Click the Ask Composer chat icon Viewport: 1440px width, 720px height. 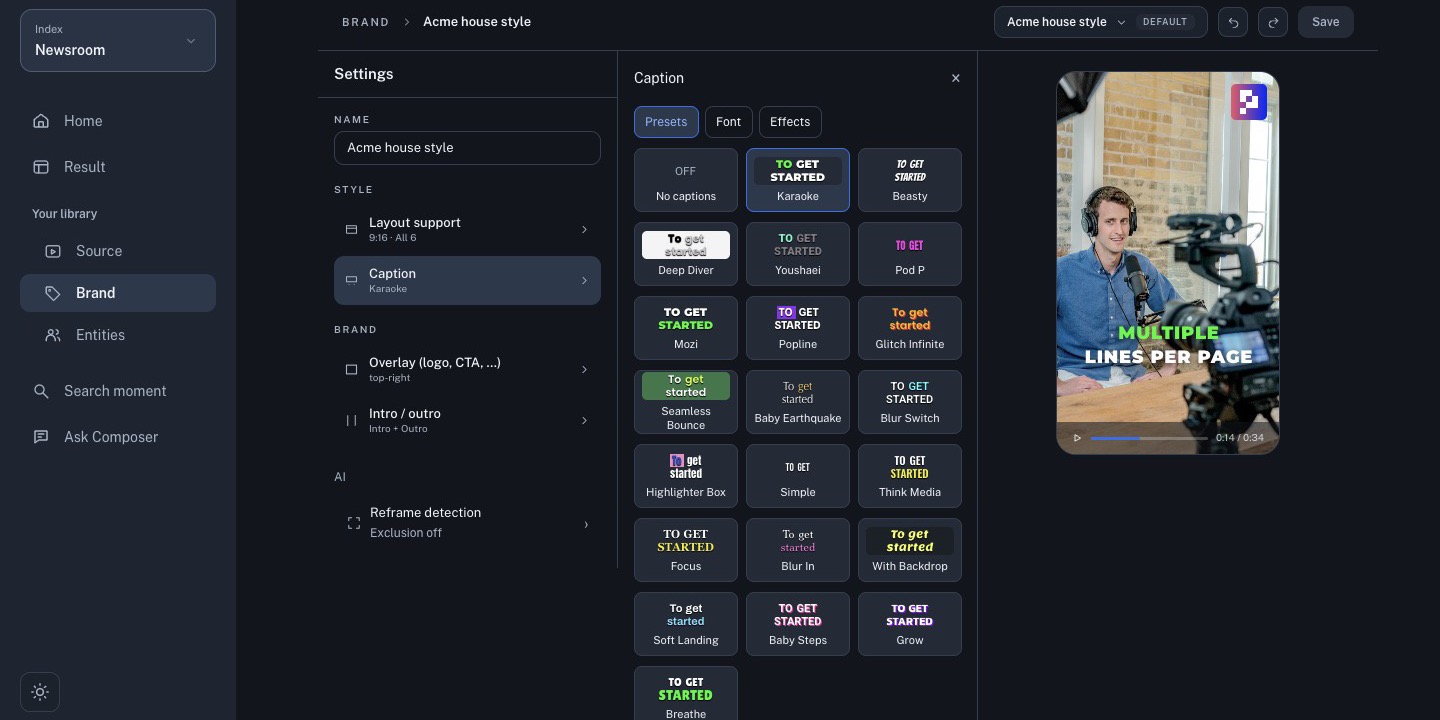click(x=41, y=437)
